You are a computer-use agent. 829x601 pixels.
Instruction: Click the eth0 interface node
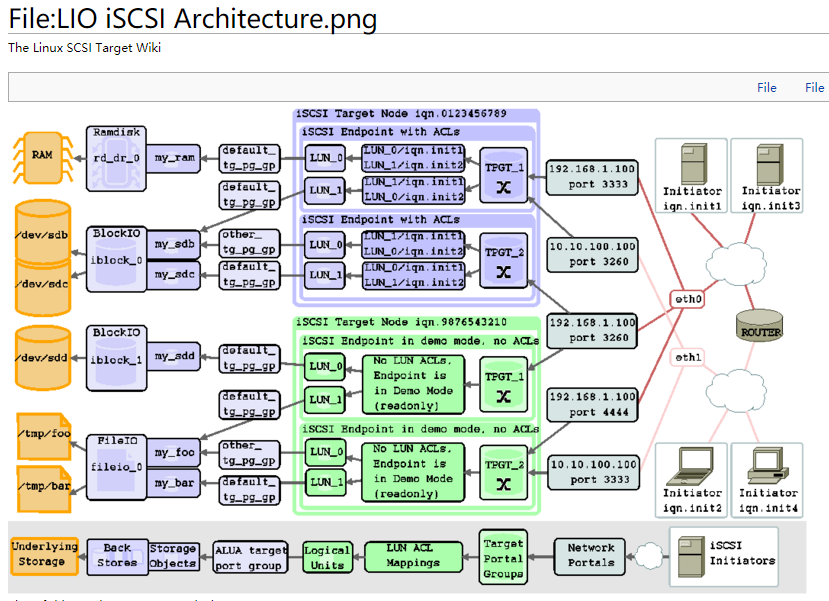[686, 298]
